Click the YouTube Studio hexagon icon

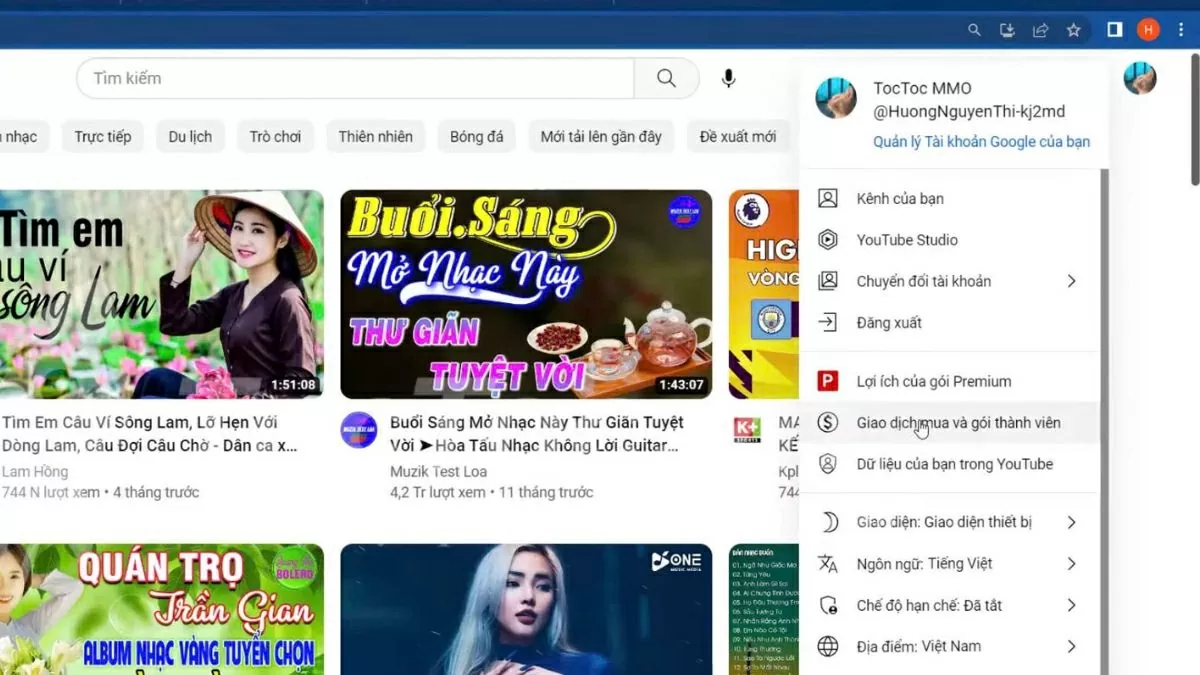pos(828,240)
